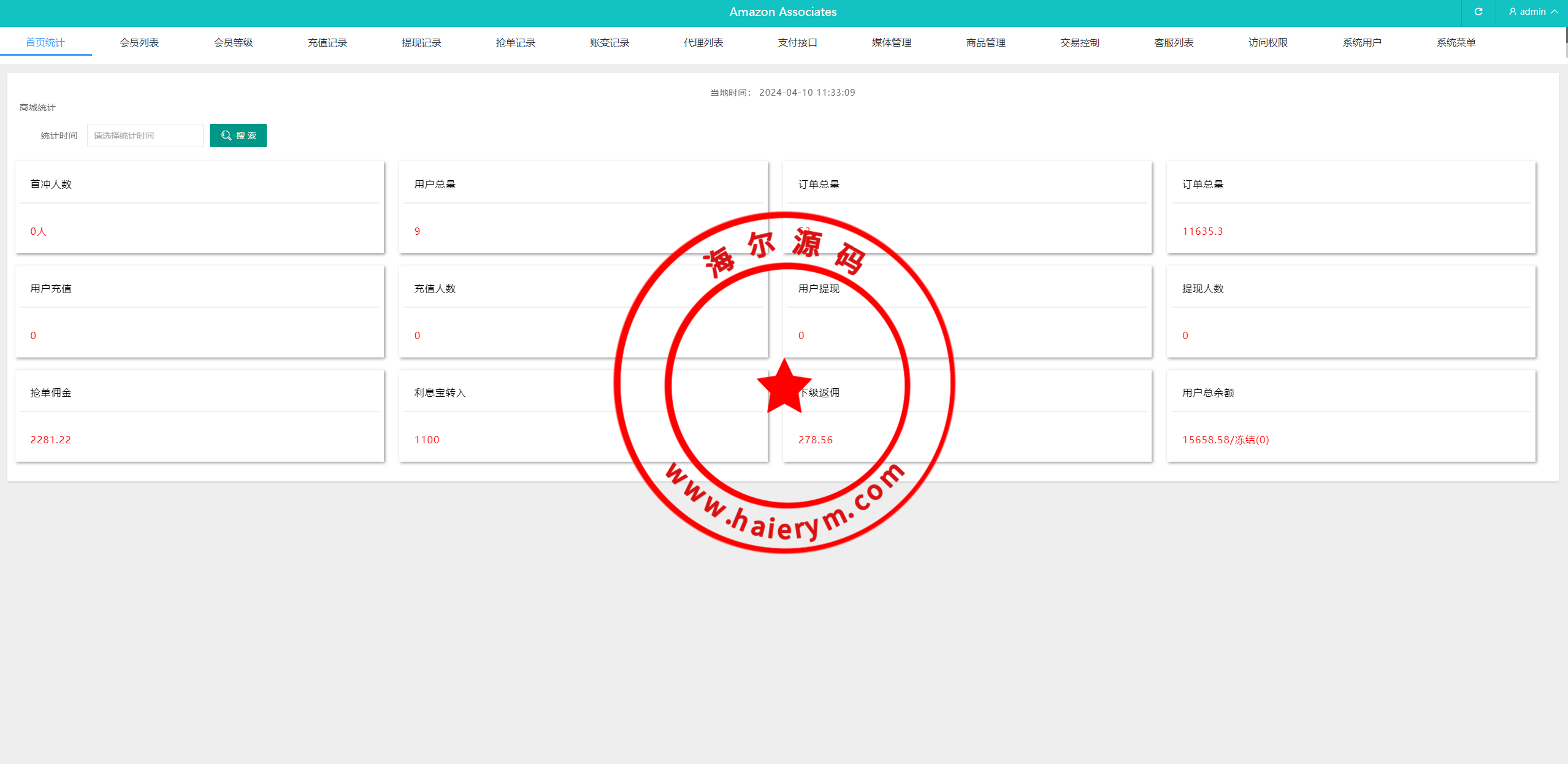The height and width of the screenshot is (764, 1568).
Task: Click the refresh icon in header
Action: pos(1478,12)
